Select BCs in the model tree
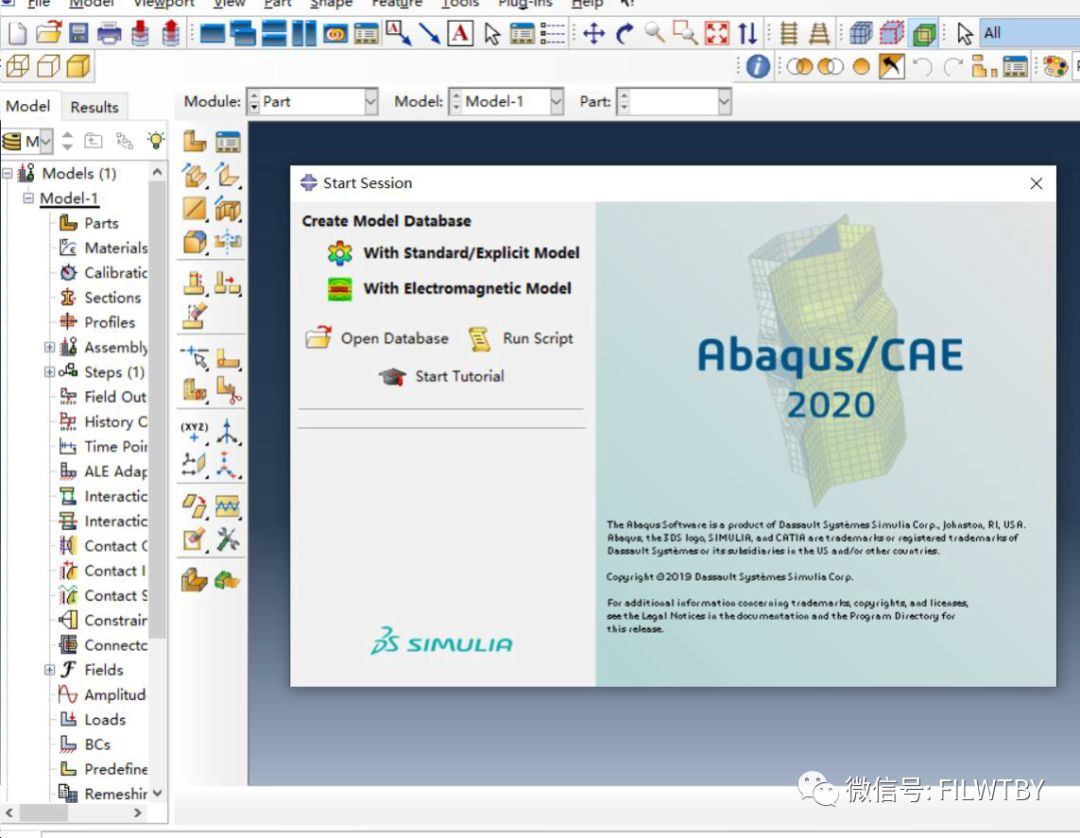This screenshot has width=1080, height=838. pos(85,744)
